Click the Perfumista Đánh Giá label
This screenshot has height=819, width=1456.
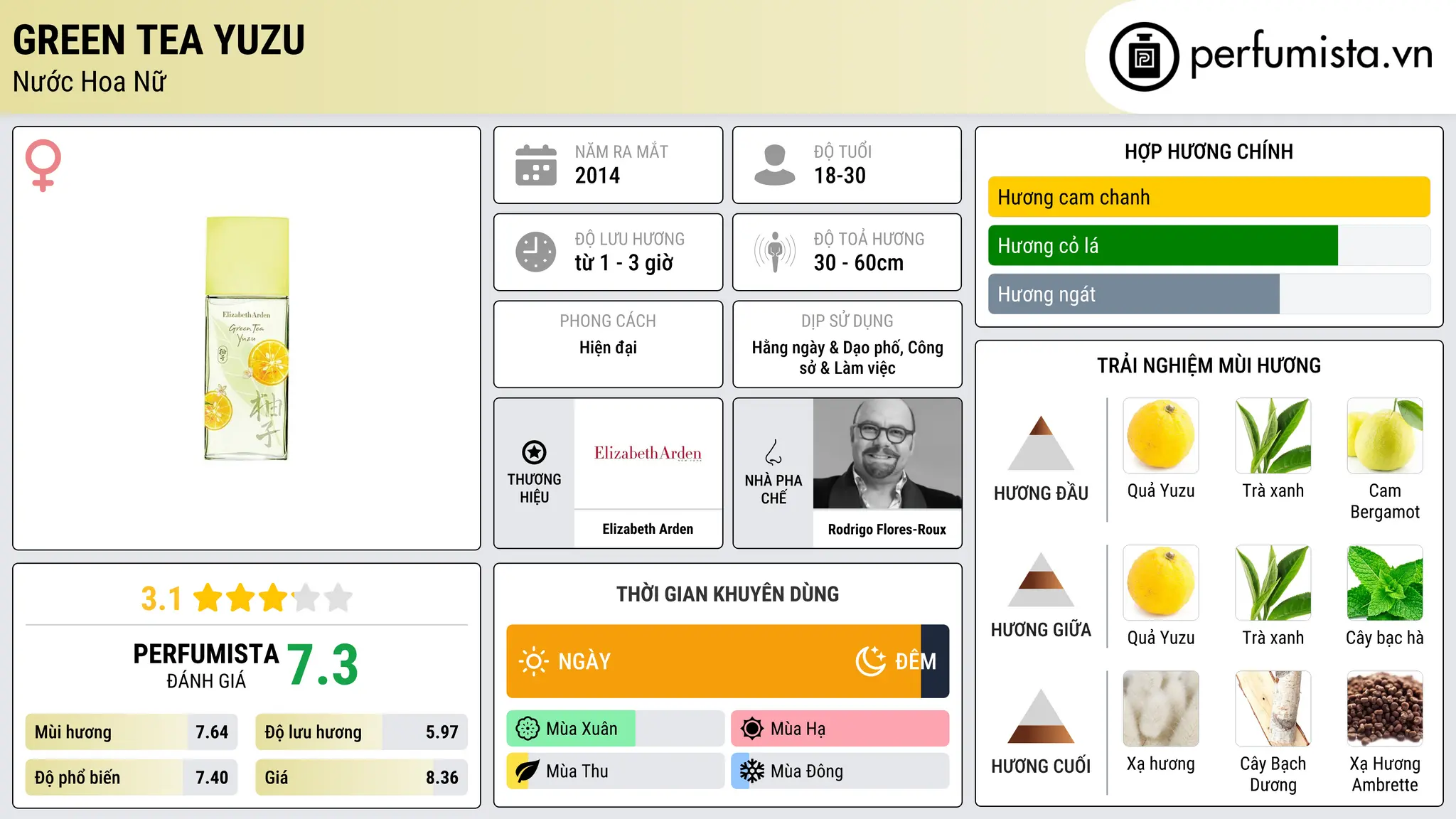206,665
